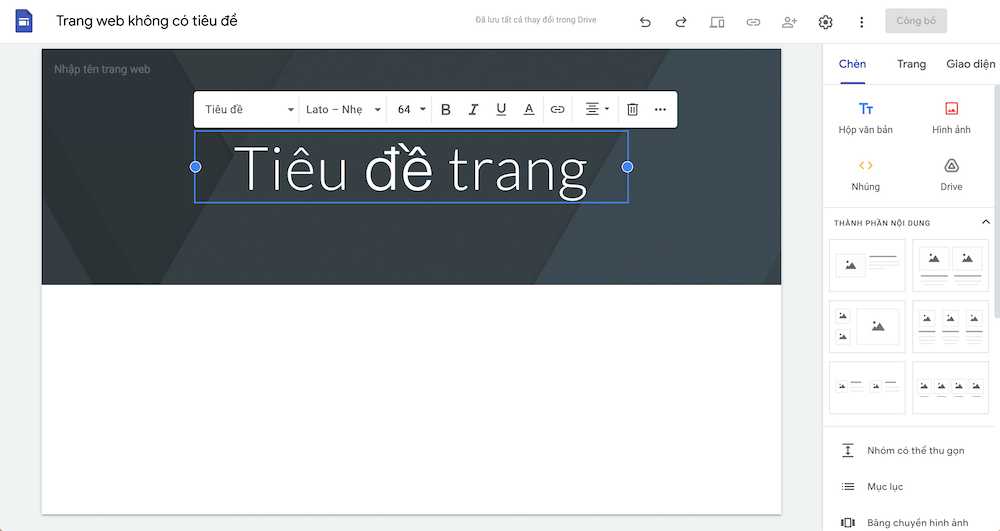
Task: Click the 'Nhập tên trang web' field
Action: 102,69
